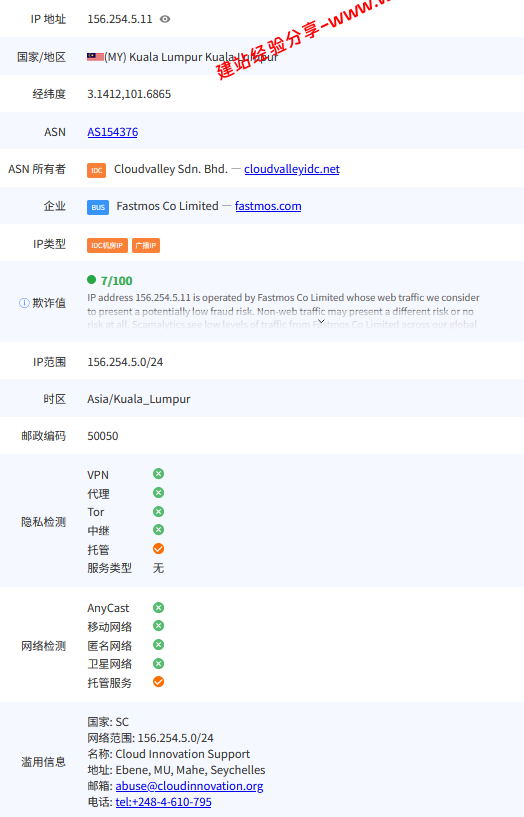Image resolution: width=524 pixels, height=817 pixels.
Task: Open the abuse@cloudinnovation.org email link
Action: [189, 786]
